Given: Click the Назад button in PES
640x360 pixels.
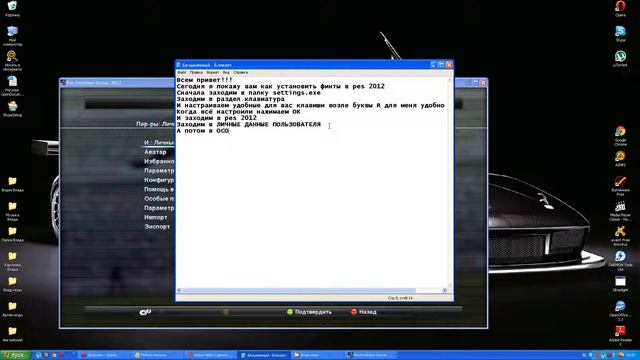Looking at the screenshot, I should (x=363, y=312).
